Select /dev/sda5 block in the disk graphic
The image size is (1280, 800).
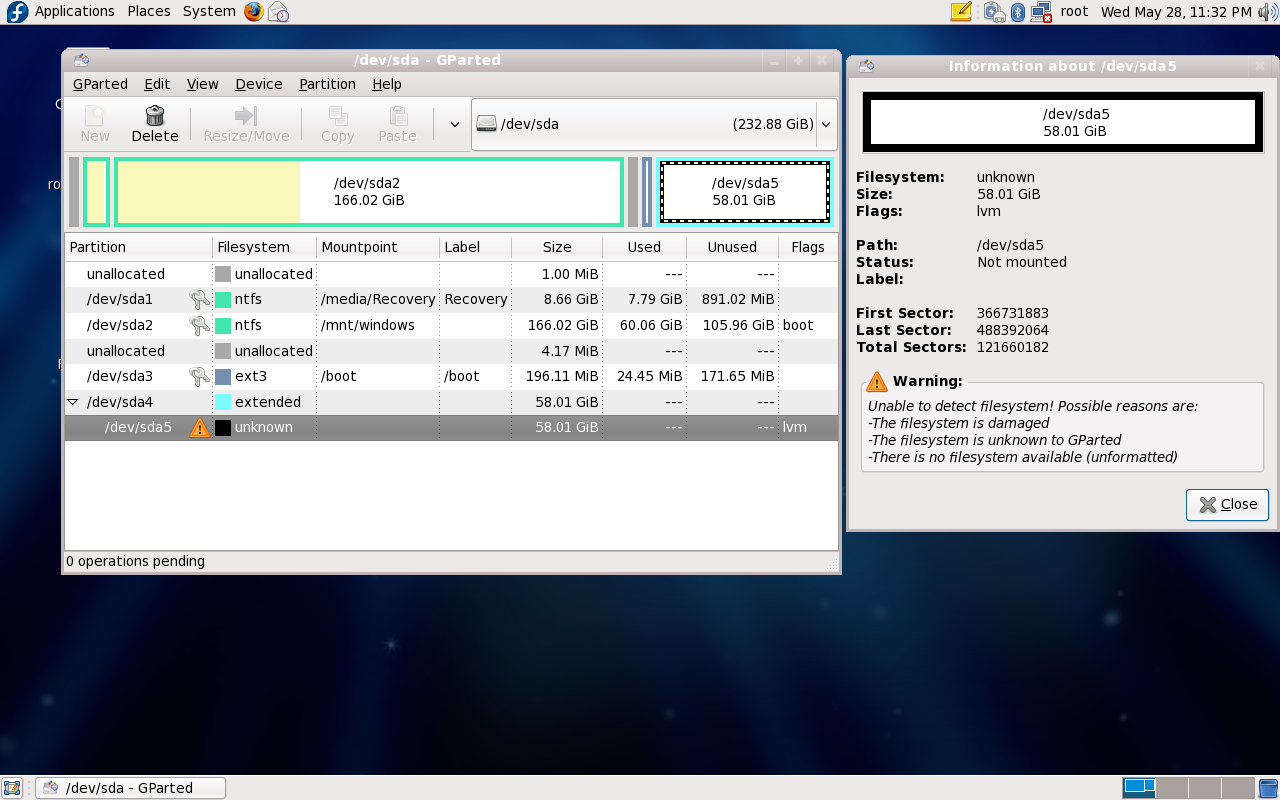pos(745,191)
